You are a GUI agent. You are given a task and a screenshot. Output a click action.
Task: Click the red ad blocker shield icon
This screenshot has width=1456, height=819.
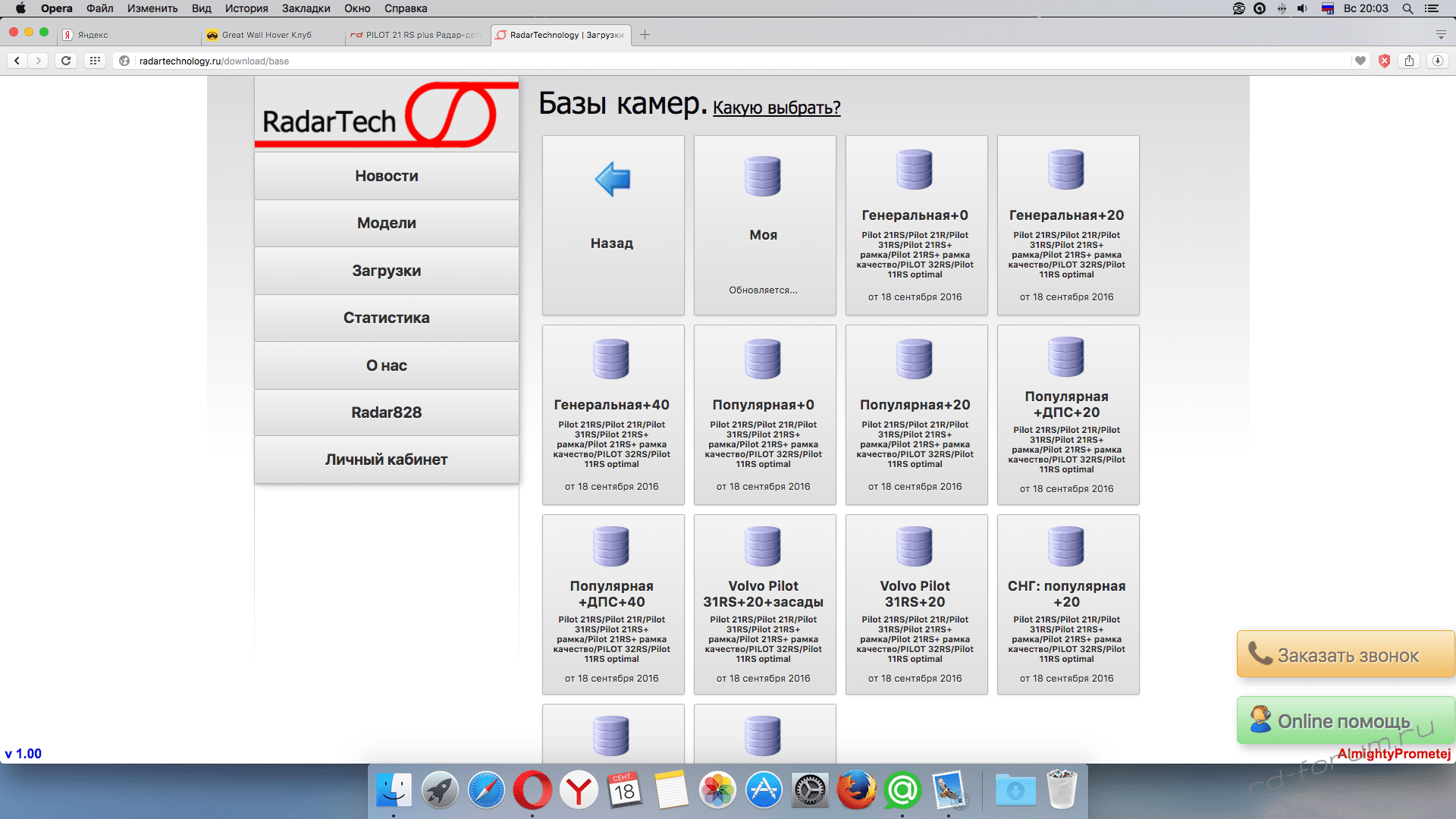point(1384,61)
